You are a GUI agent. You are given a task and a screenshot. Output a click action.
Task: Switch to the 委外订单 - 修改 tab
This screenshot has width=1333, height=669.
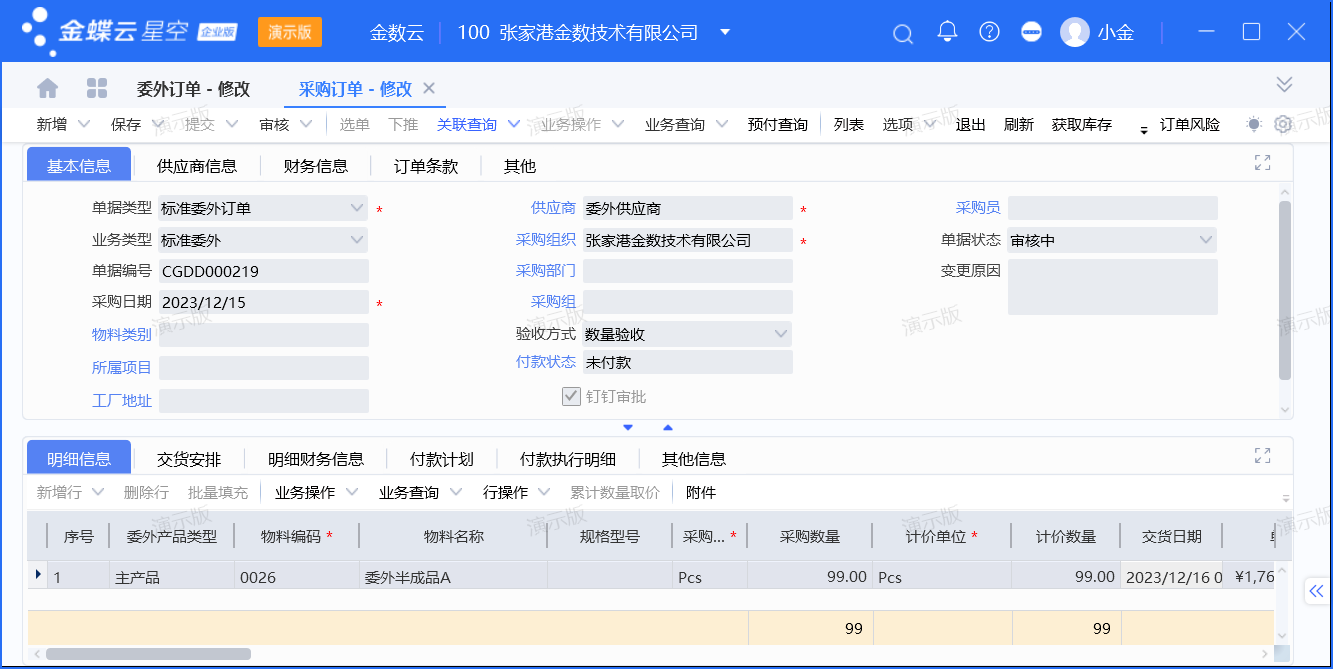click(x=193, y=89)
